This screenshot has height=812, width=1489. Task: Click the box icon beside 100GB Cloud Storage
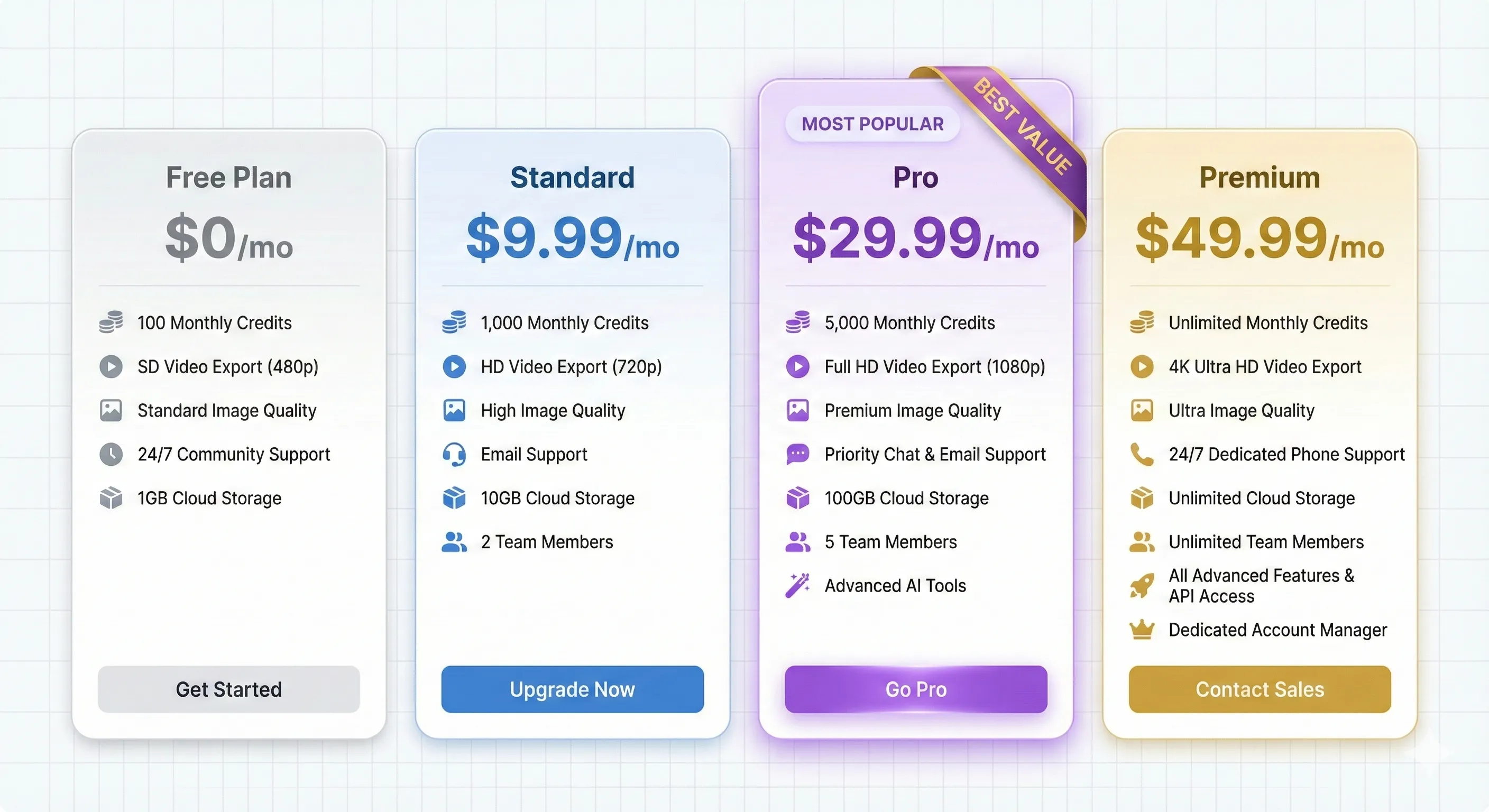(798, 497)
